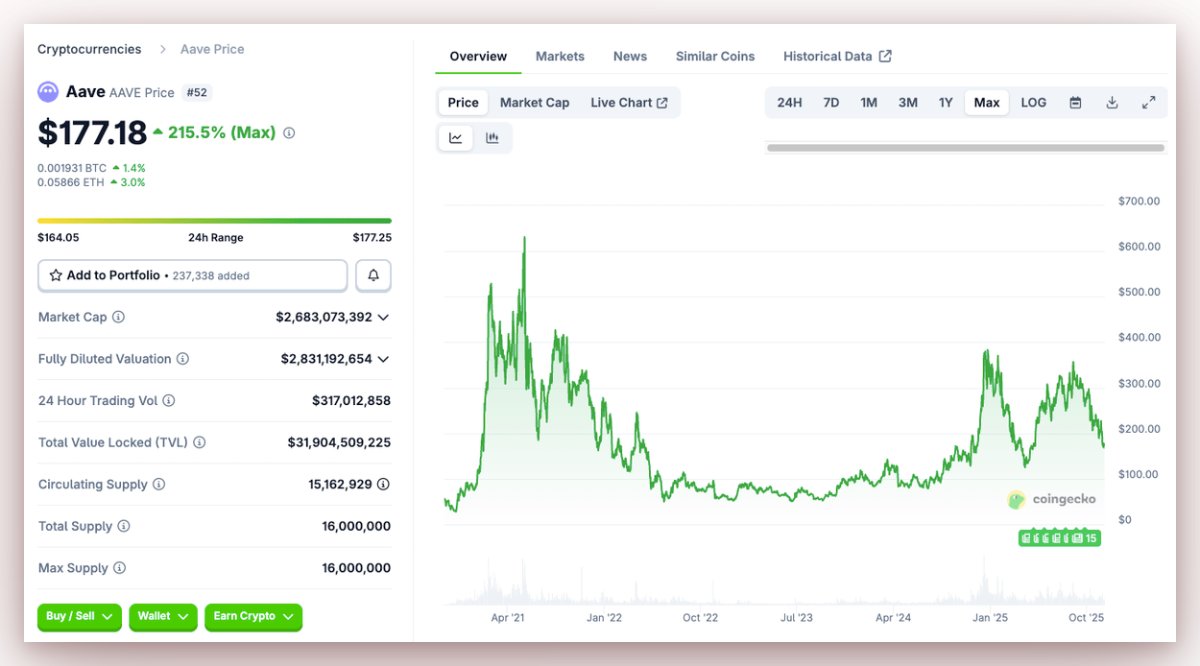1200x666 pixels.
Task: Click the Aave coin logo icon
Action: (x=48, y=92)
